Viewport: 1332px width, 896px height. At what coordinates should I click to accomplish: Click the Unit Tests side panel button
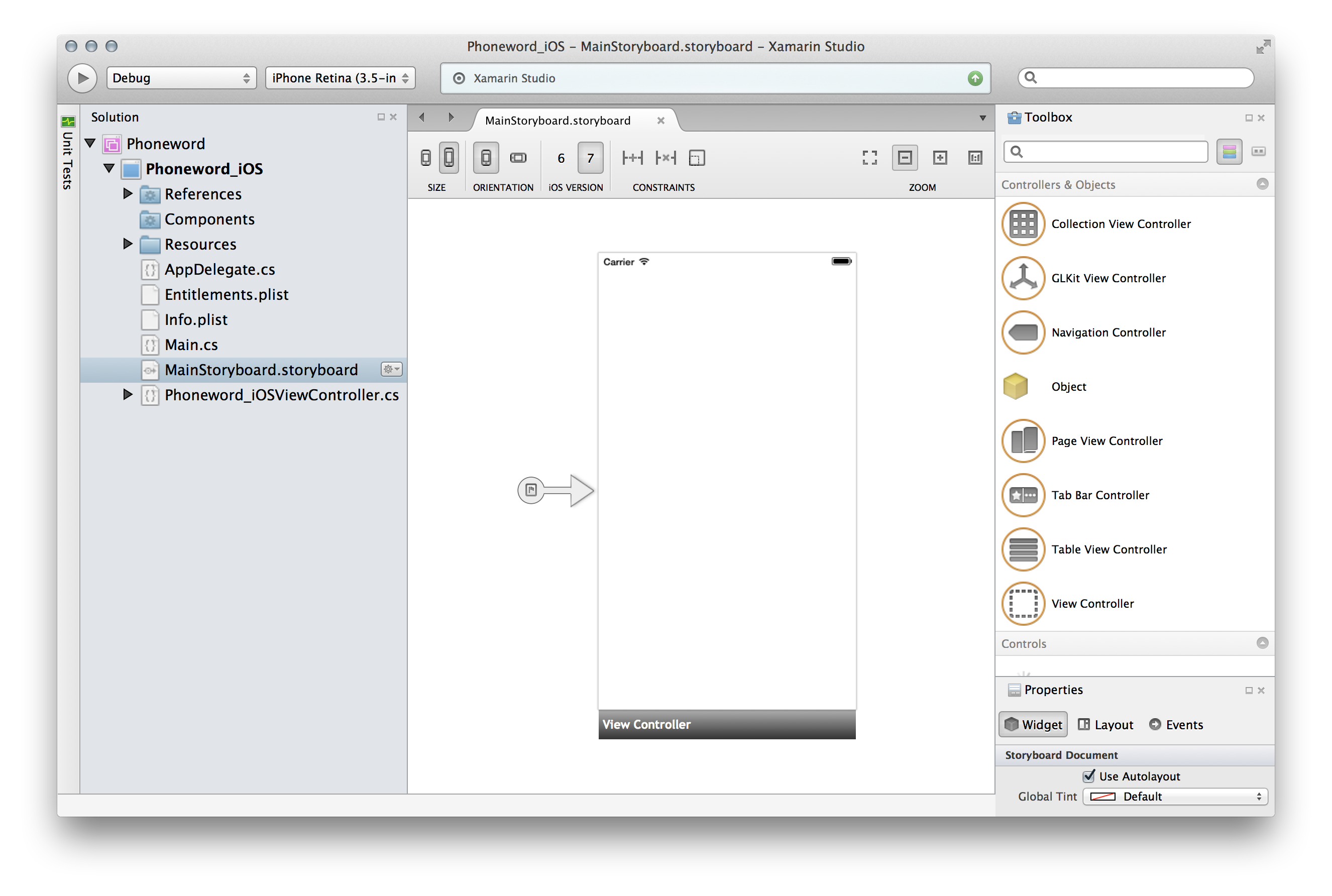click(68, 153)
